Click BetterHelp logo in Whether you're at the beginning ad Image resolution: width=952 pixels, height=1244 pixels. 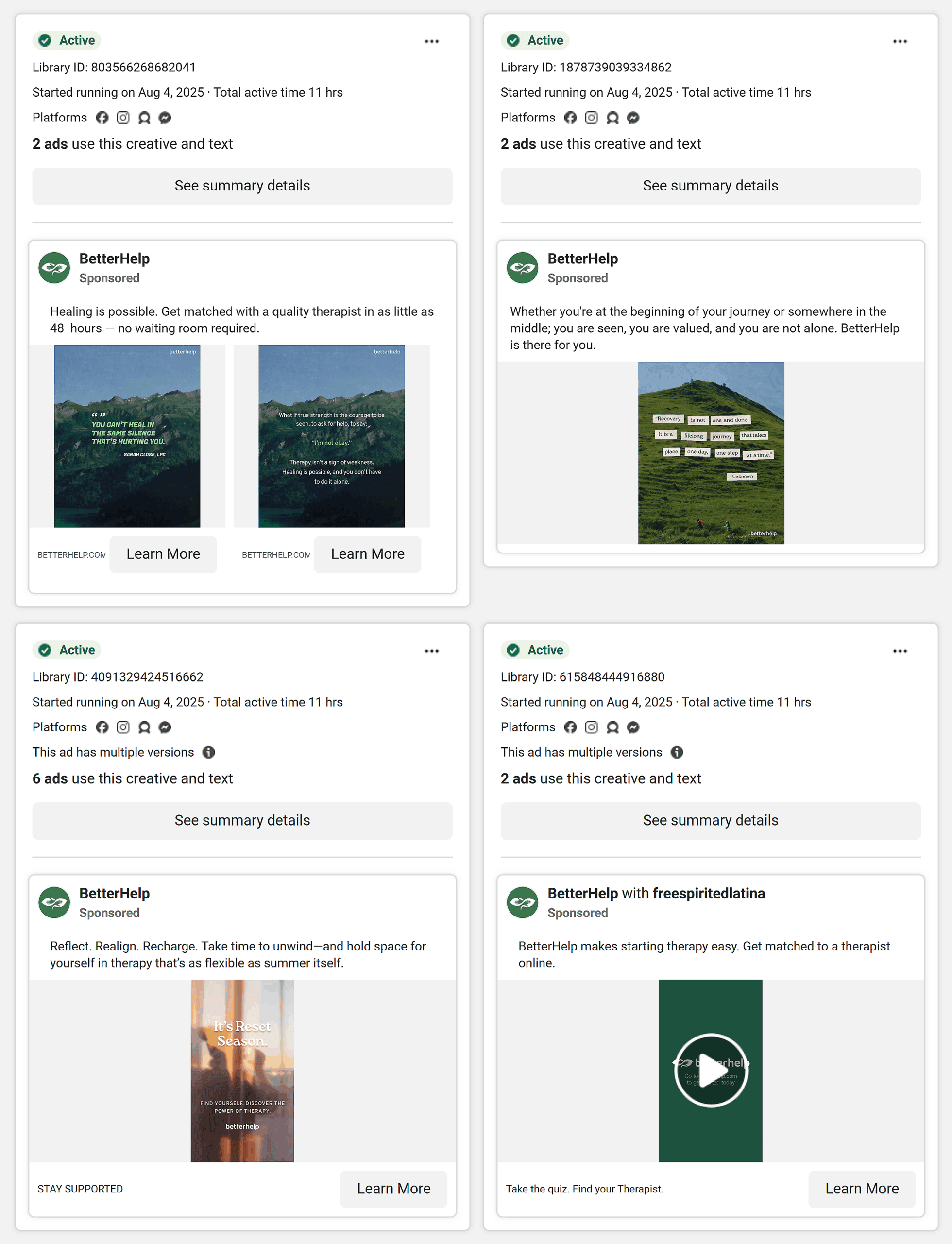point(523,268)
